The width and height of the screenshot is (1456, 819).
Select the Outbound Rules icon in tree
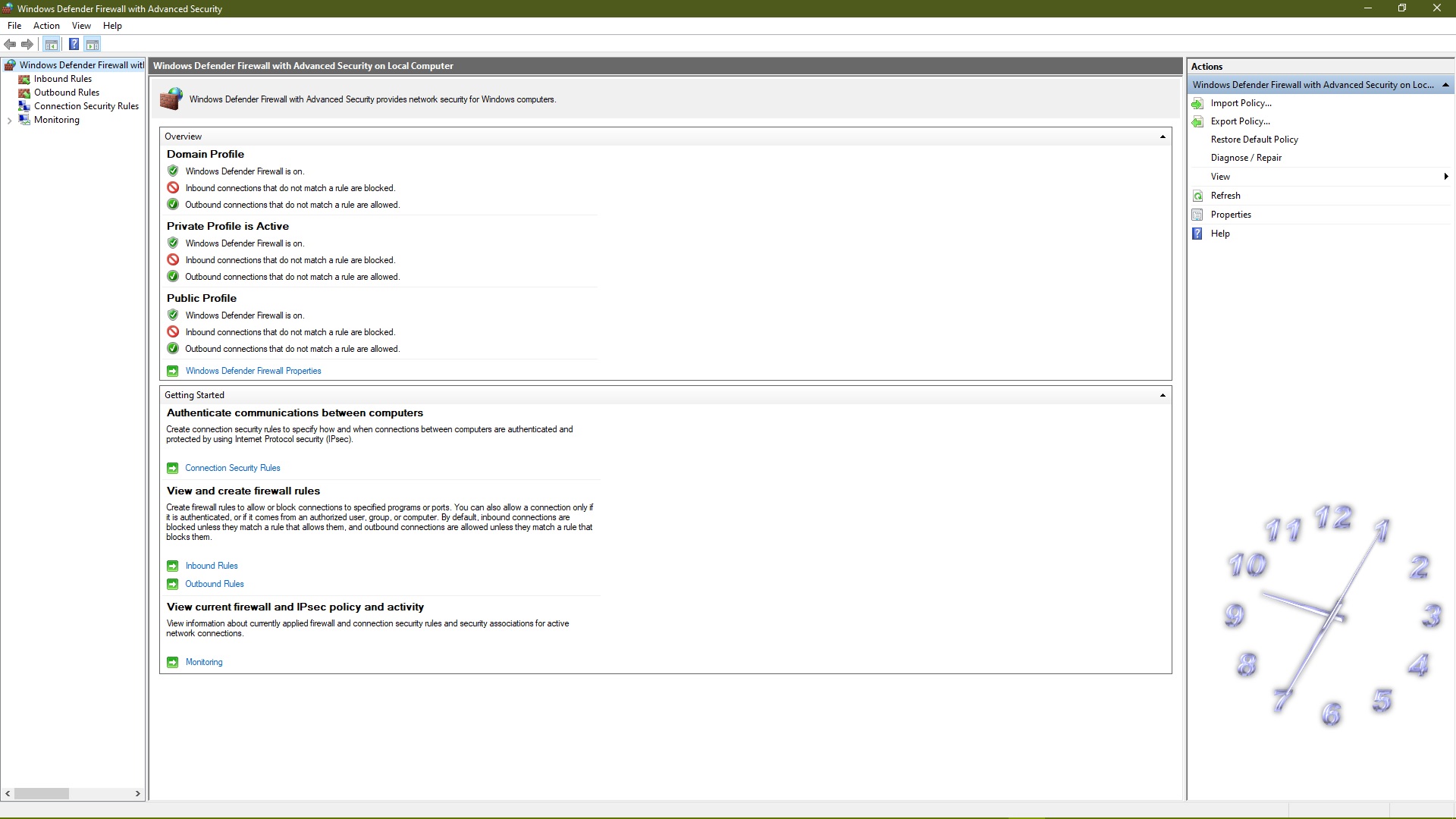click(24, 93)
